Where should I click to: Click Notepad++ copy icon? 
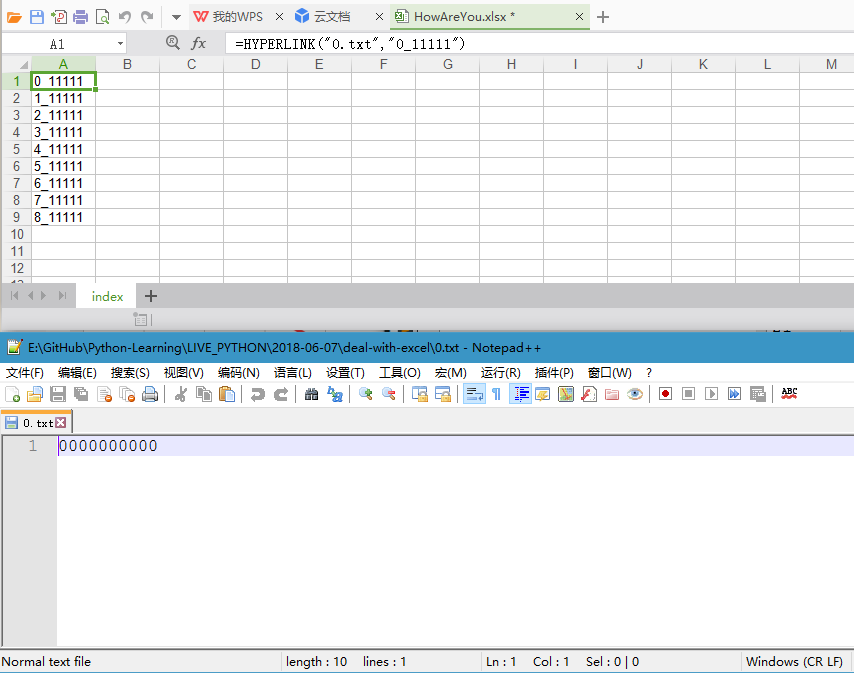[204, 394]
